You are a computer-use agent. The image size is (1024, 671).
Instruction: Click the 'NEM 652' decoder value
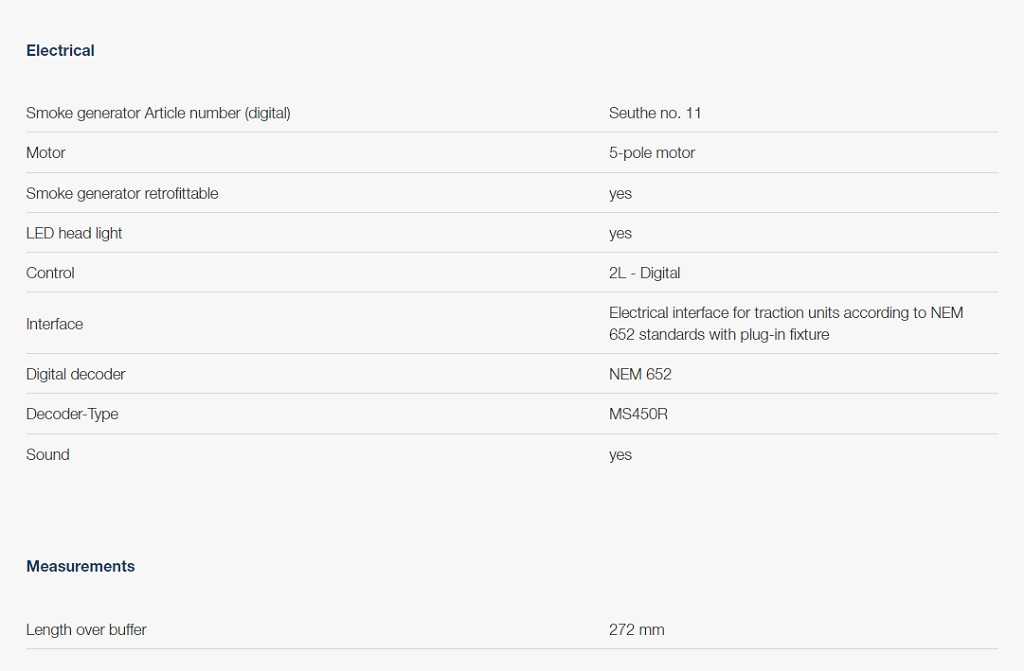tap(640, 374)
